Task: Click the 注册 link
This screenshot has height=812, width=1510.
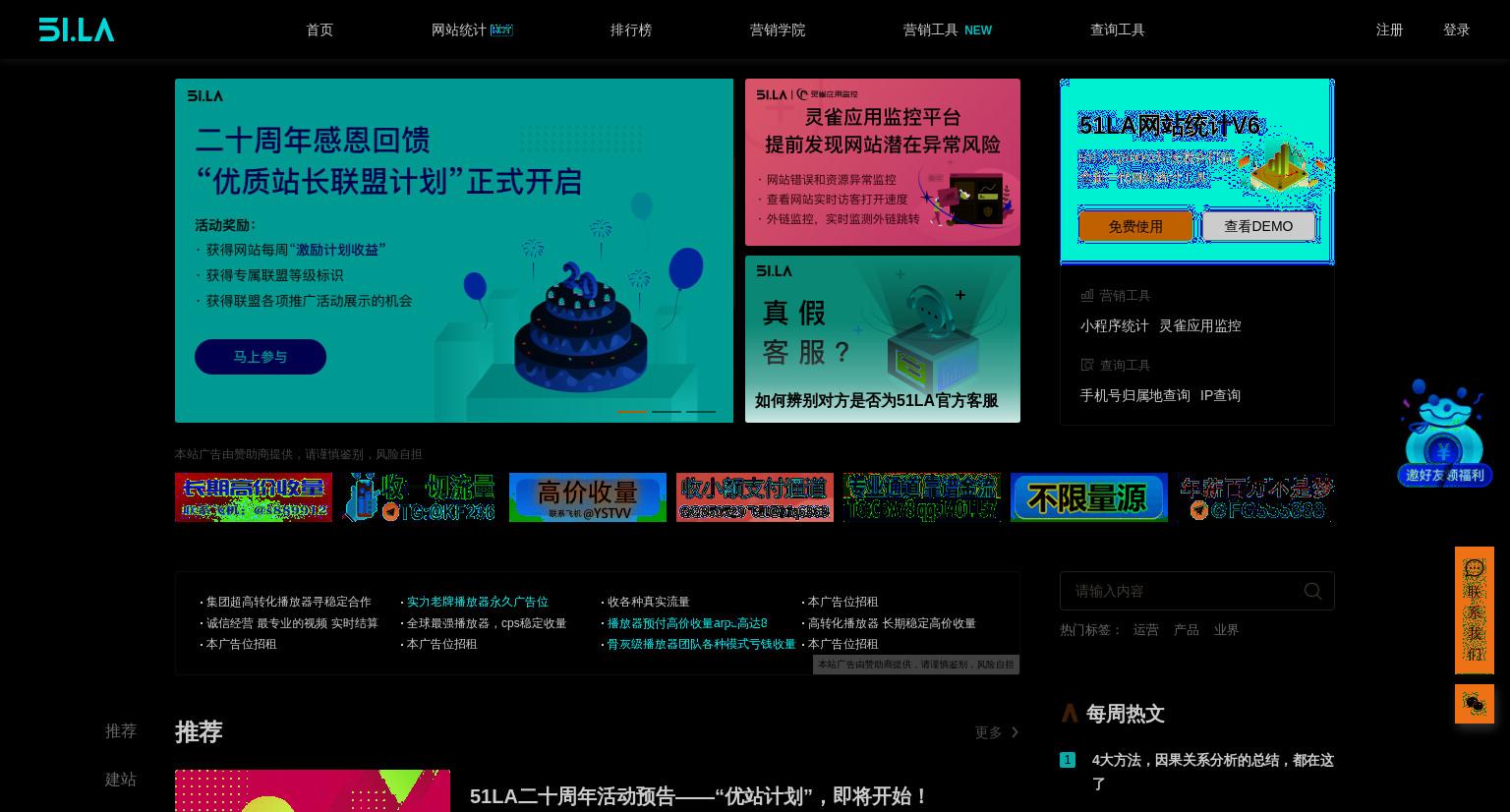Action: [x=1389, y=29]
